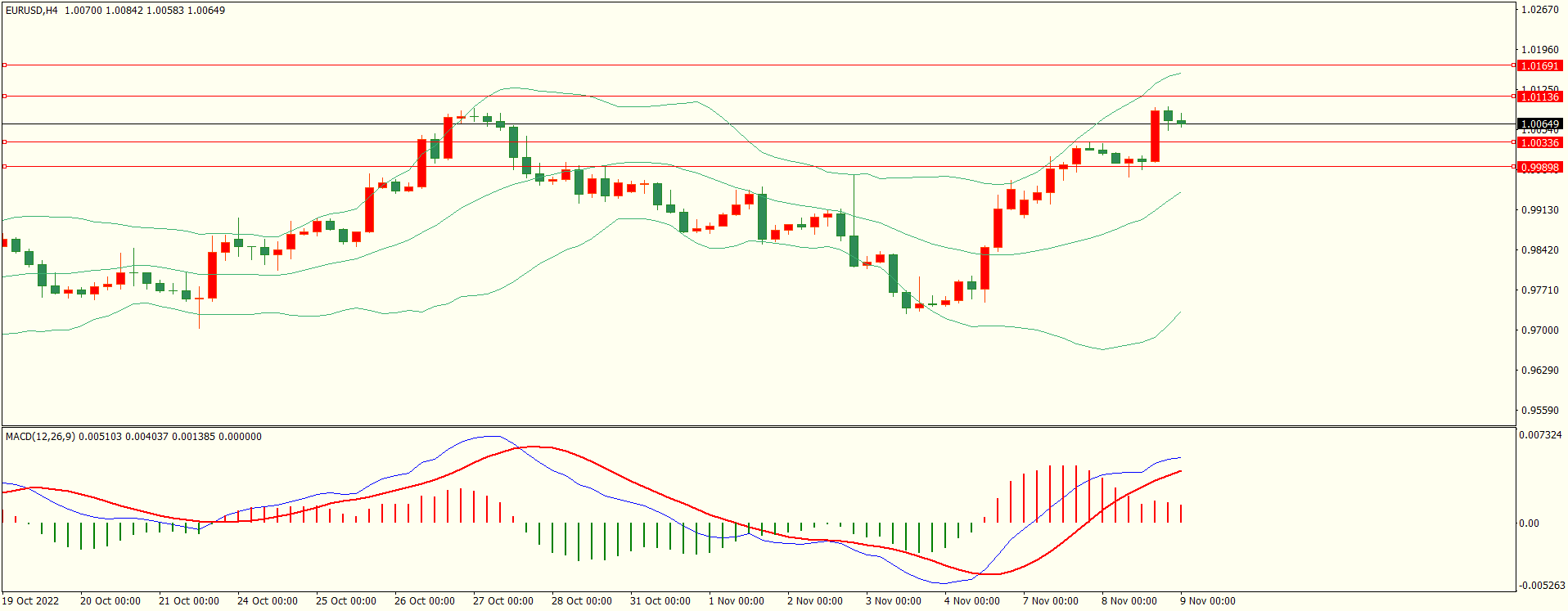Click the current price label 1.00649
The width and height of the screenshot is (1568, 611).
(x=1539, y=124)
